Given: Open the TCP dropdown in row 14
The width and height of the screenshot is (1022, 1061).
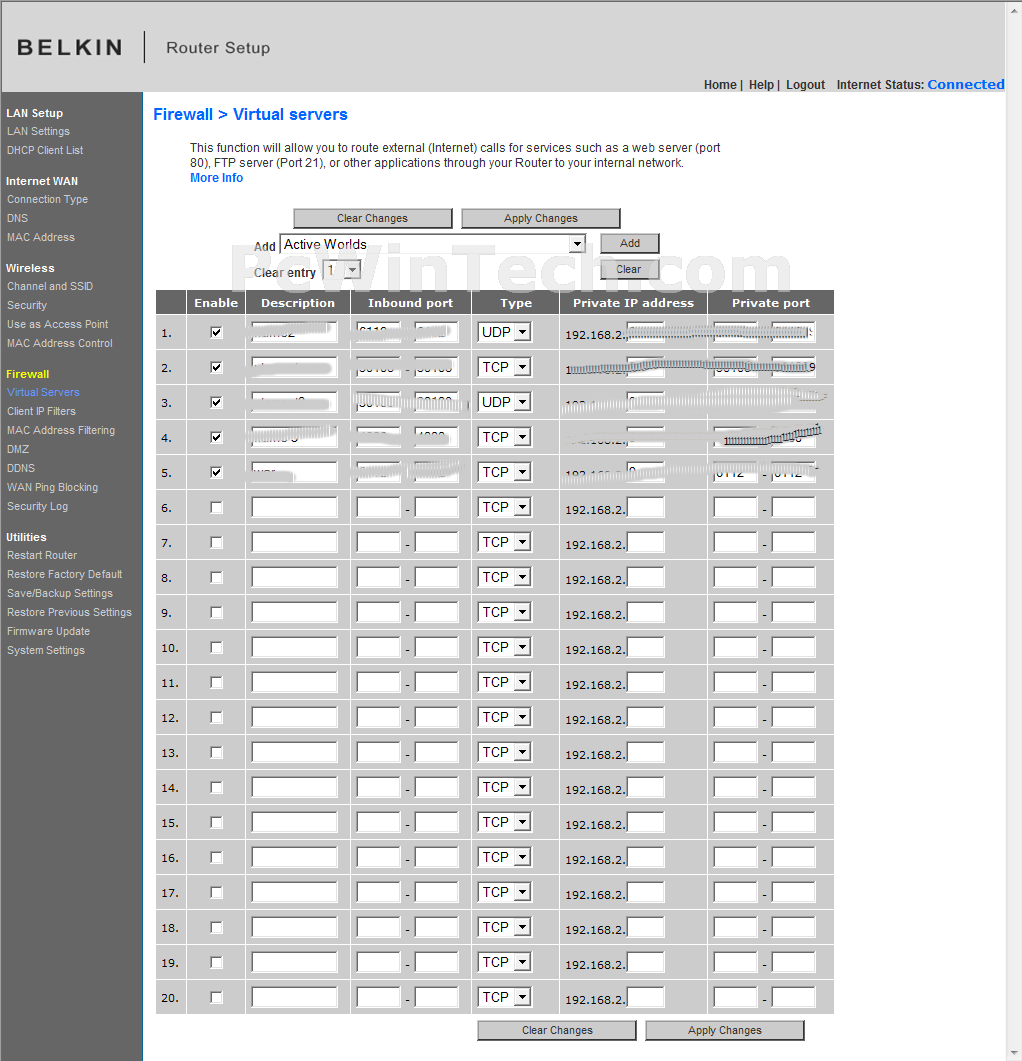Looking at the screenshot, I should pos(505,788).
